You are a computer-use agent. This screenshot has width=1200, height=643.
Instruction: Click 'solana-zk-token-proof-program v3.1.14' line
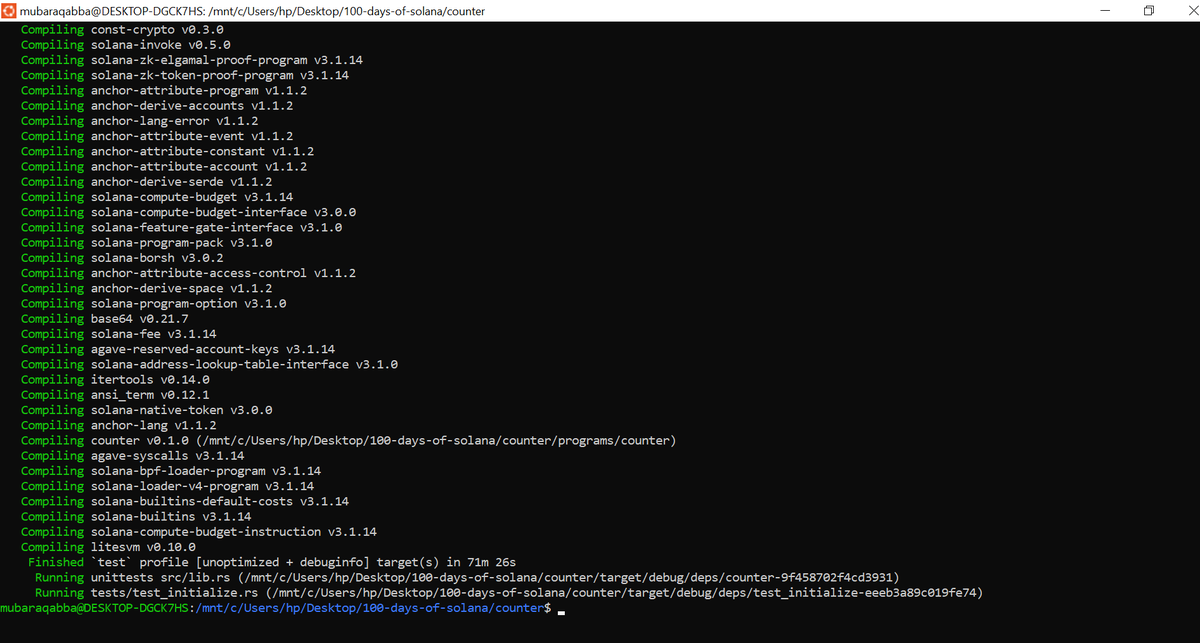tap(185, 75)
